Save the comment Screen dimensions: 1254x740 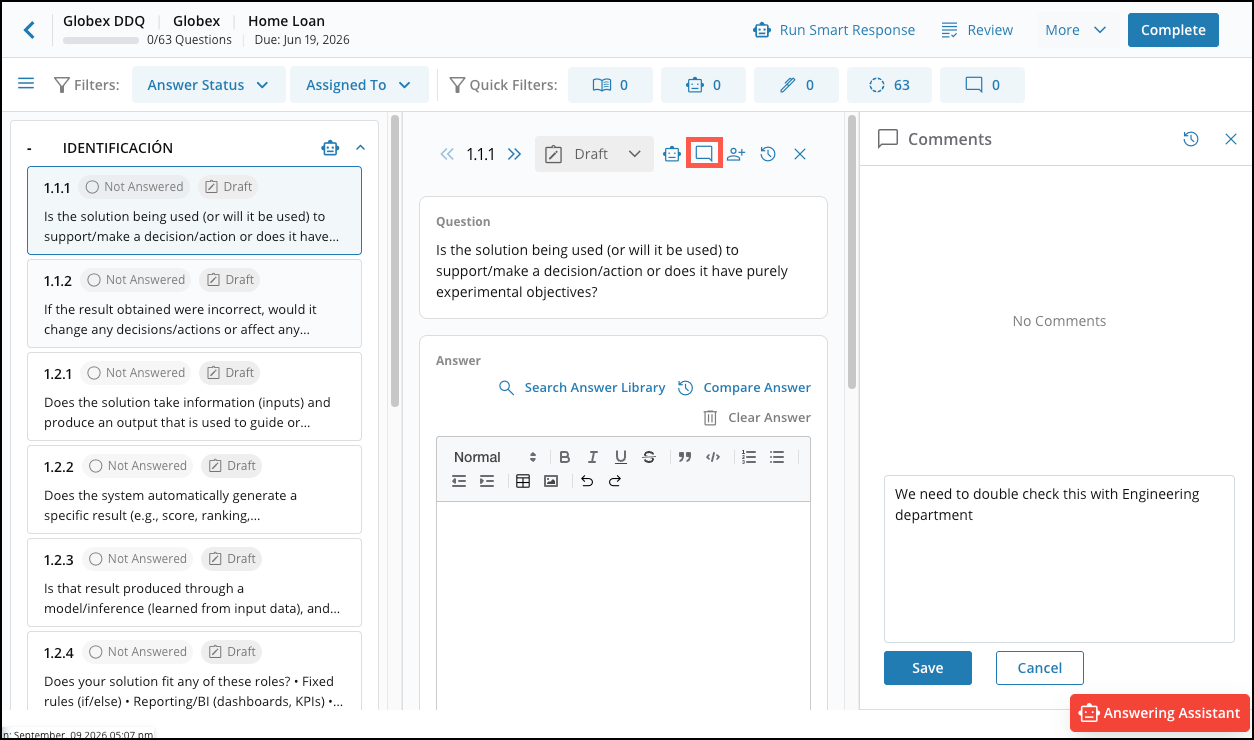tap(928, 668)
